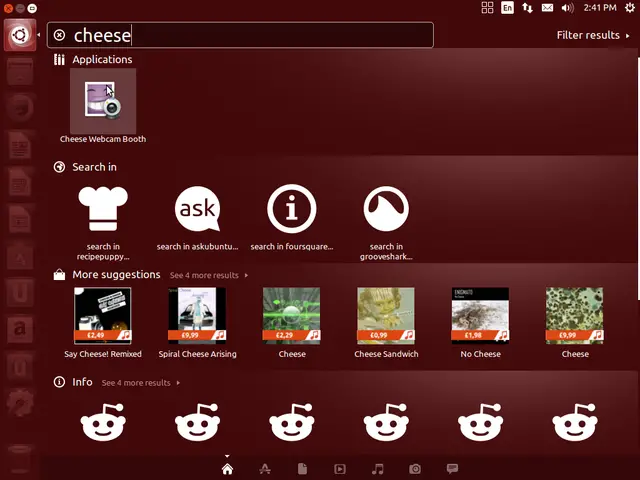Switch to the Photos lens
The image size is (640, 480).
pos(415,469)
